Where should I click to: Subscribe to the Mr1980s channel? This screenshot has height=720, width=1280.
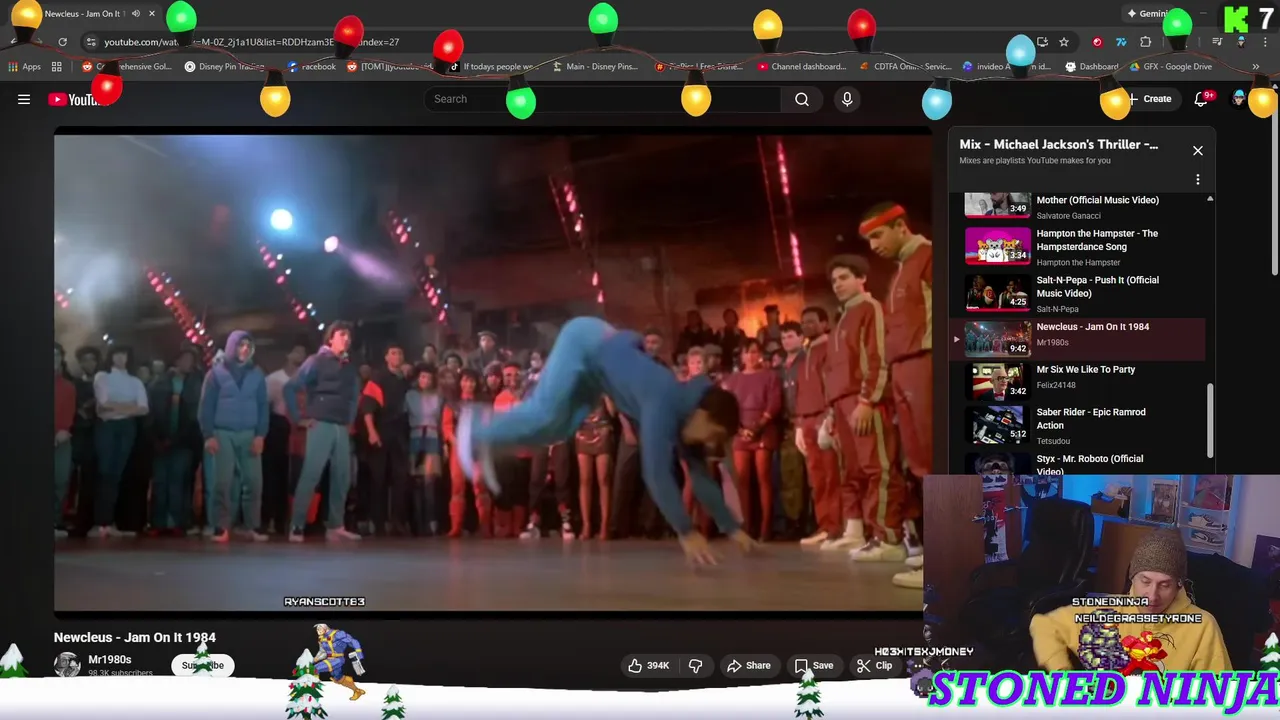(203, 666)
